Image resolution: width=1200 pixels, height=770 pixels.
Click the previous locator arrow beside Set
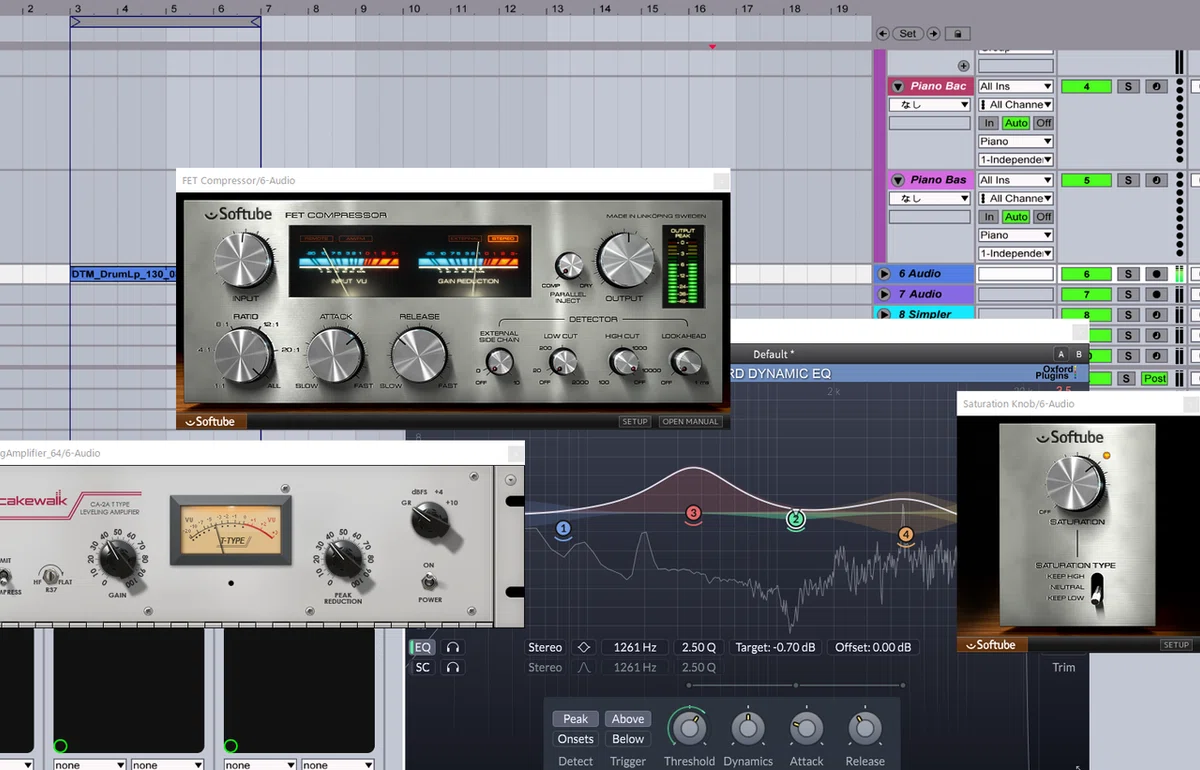pyautogui.click(x=882, y=33)
